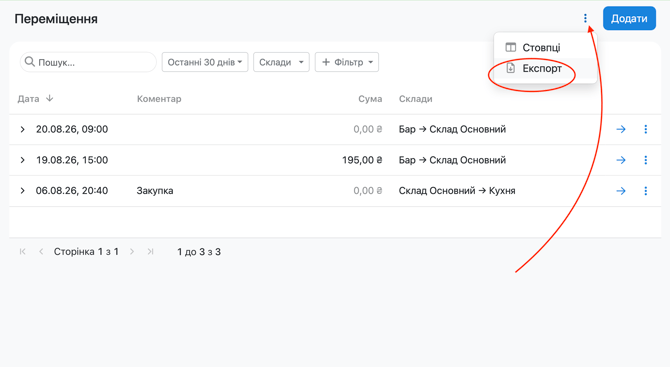Open the three-dot menu for 20.08.26 row
This screenshot has width=670, height=367.
(x=646, y=129)
